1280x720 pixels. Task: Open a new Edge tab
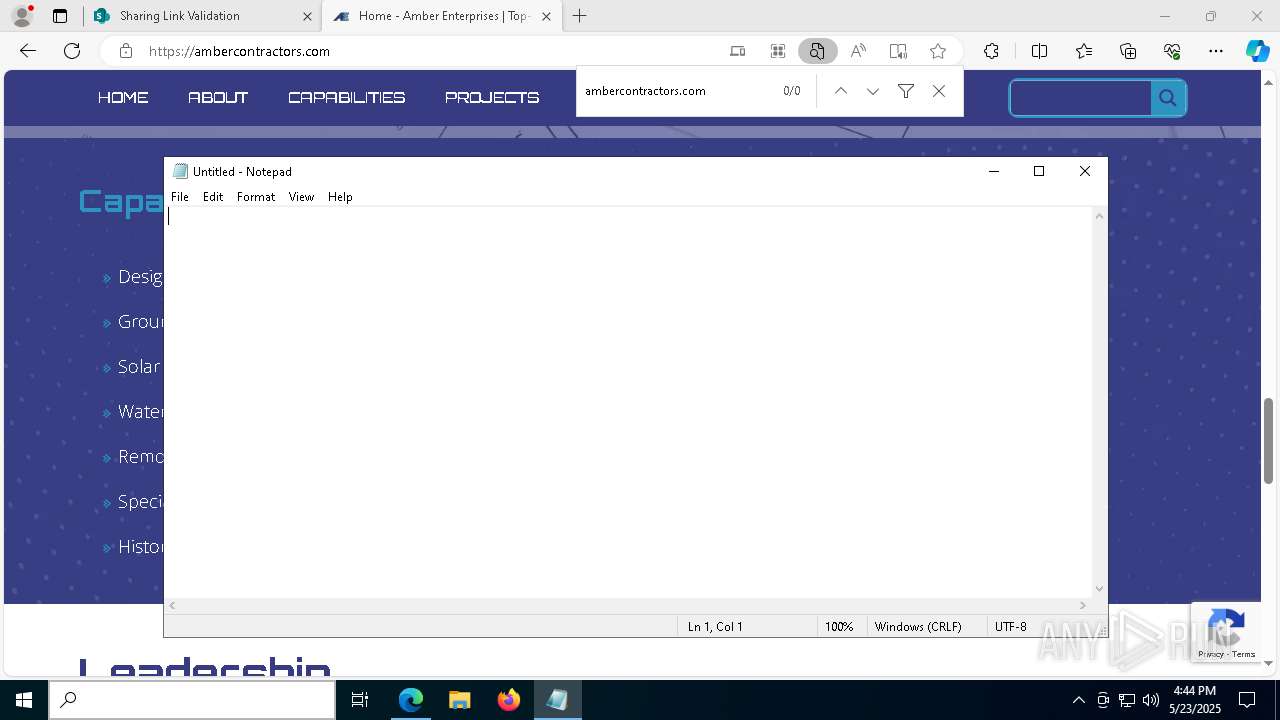pyautogui.click(x=580, y=16)
